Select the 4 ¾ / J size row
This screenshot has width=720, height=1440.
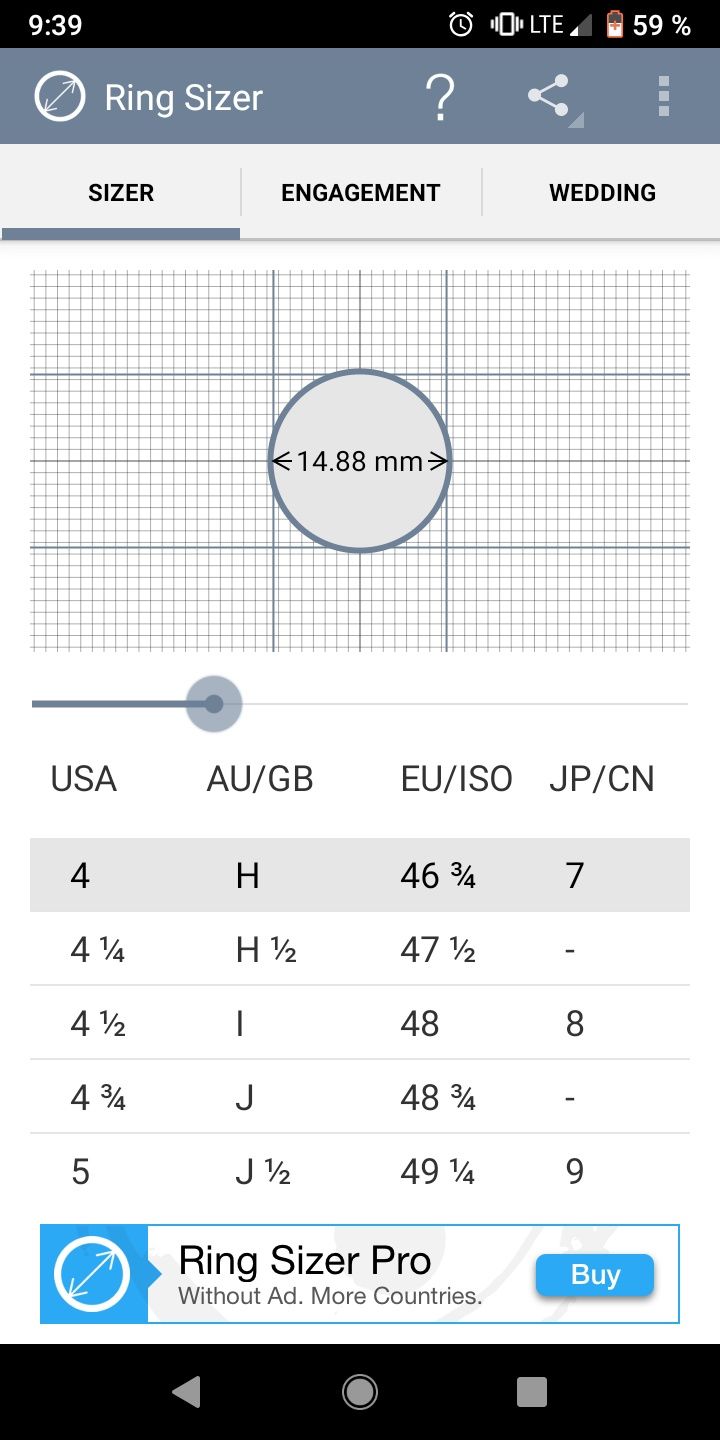coord(360,1097)
